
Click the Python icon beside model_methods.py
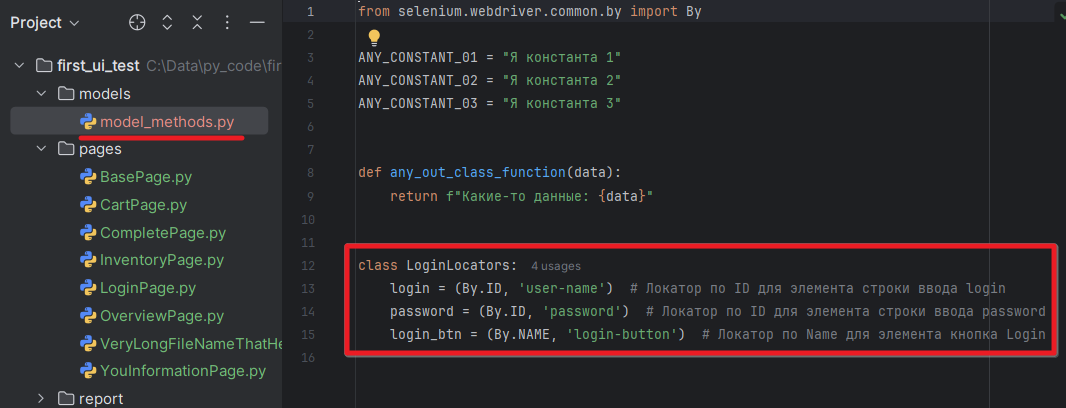[88, 122]
